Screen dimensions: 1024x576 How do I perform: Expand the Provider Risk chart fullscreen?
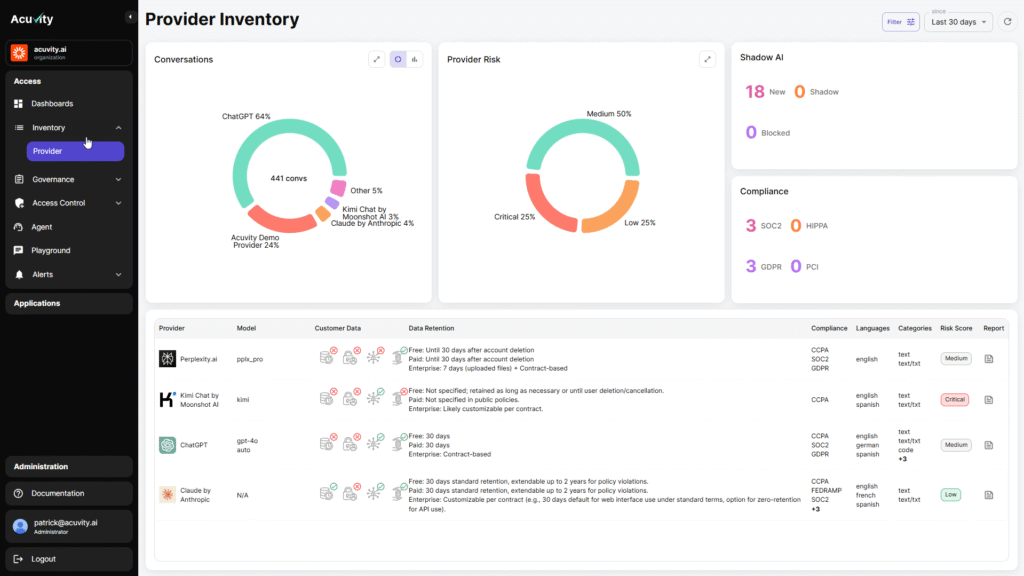[707, 59]
